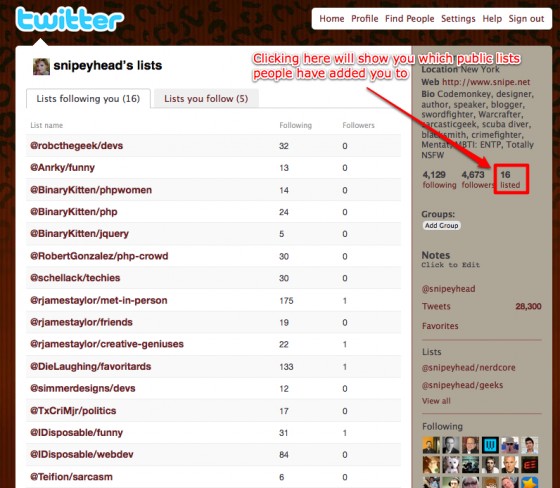Visit http://www.snipe.net web link
The width and height of the screenshot is (560, 488).
point(486,82)
